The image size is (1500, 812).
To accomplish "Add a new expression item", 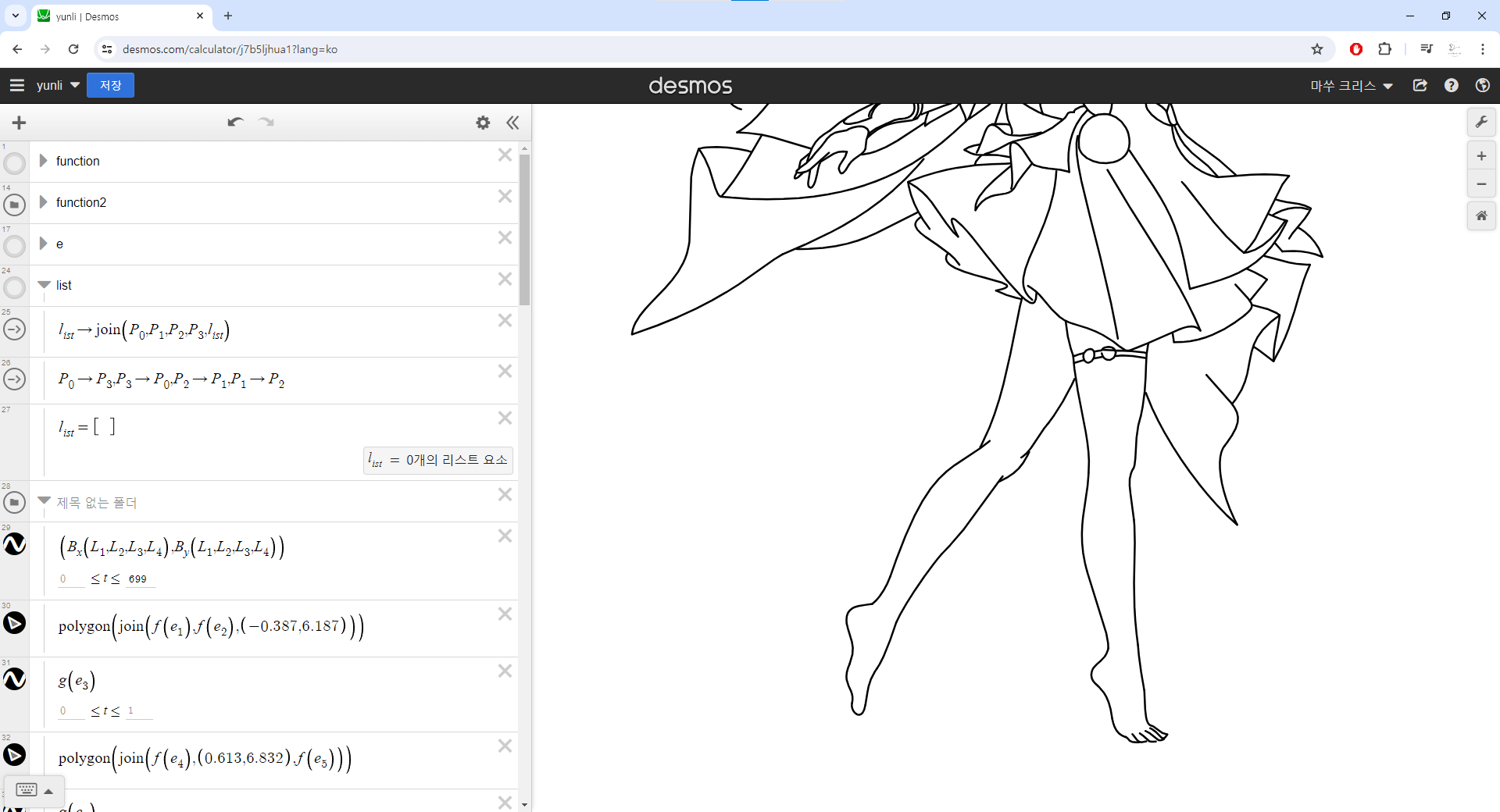I will click(x=20, y=123).
